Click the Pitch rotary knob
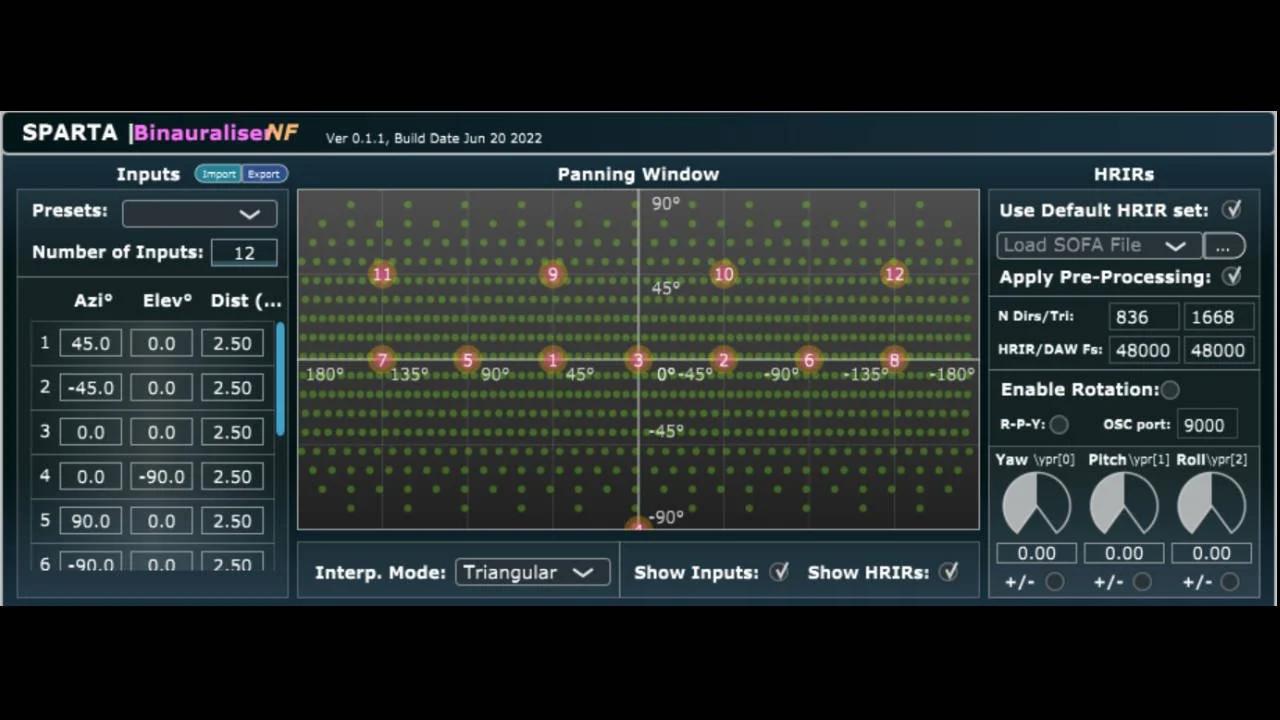Screen dimensions: 1280x720 [x=1124, y=503]
